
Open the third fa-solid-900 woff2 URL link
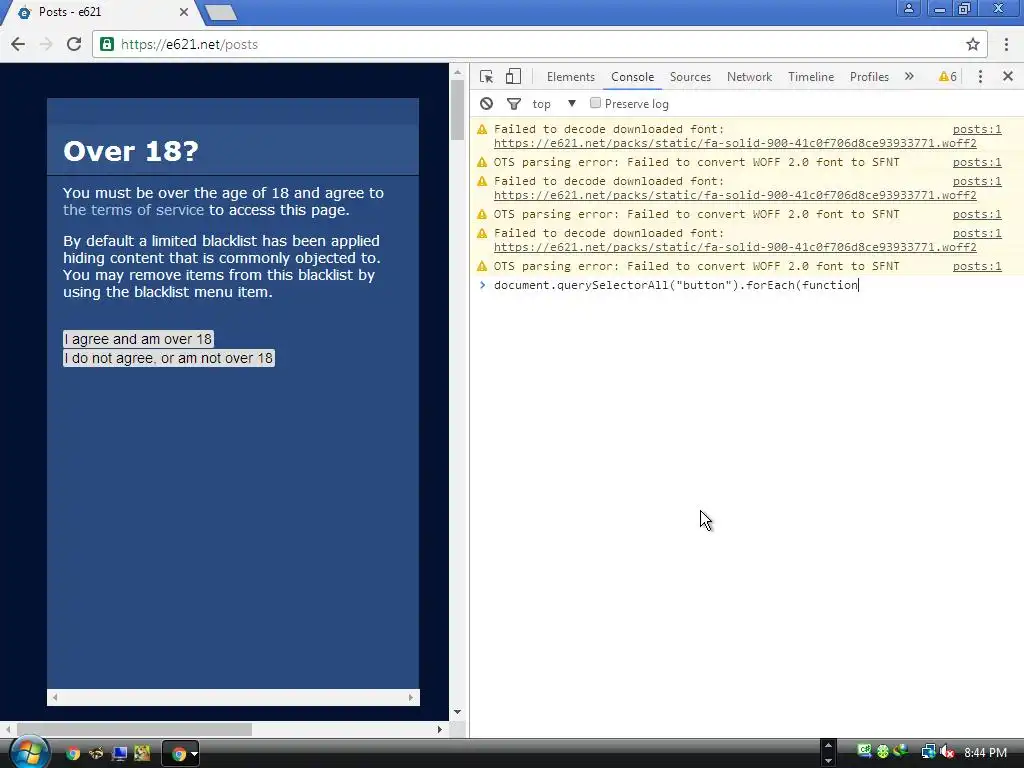[735, 247]
